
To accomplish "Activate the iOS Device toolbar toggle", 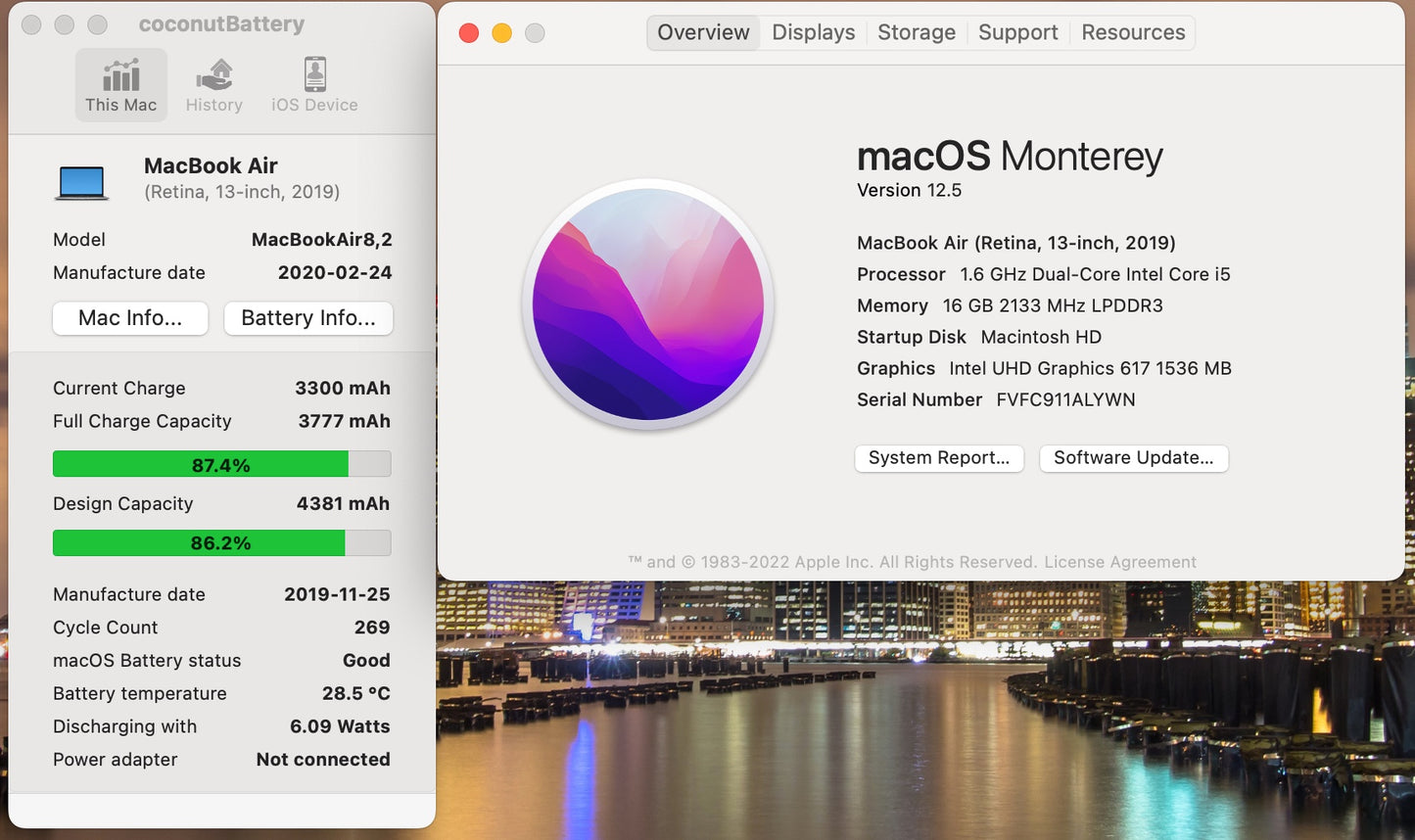I will pos(312,83).
